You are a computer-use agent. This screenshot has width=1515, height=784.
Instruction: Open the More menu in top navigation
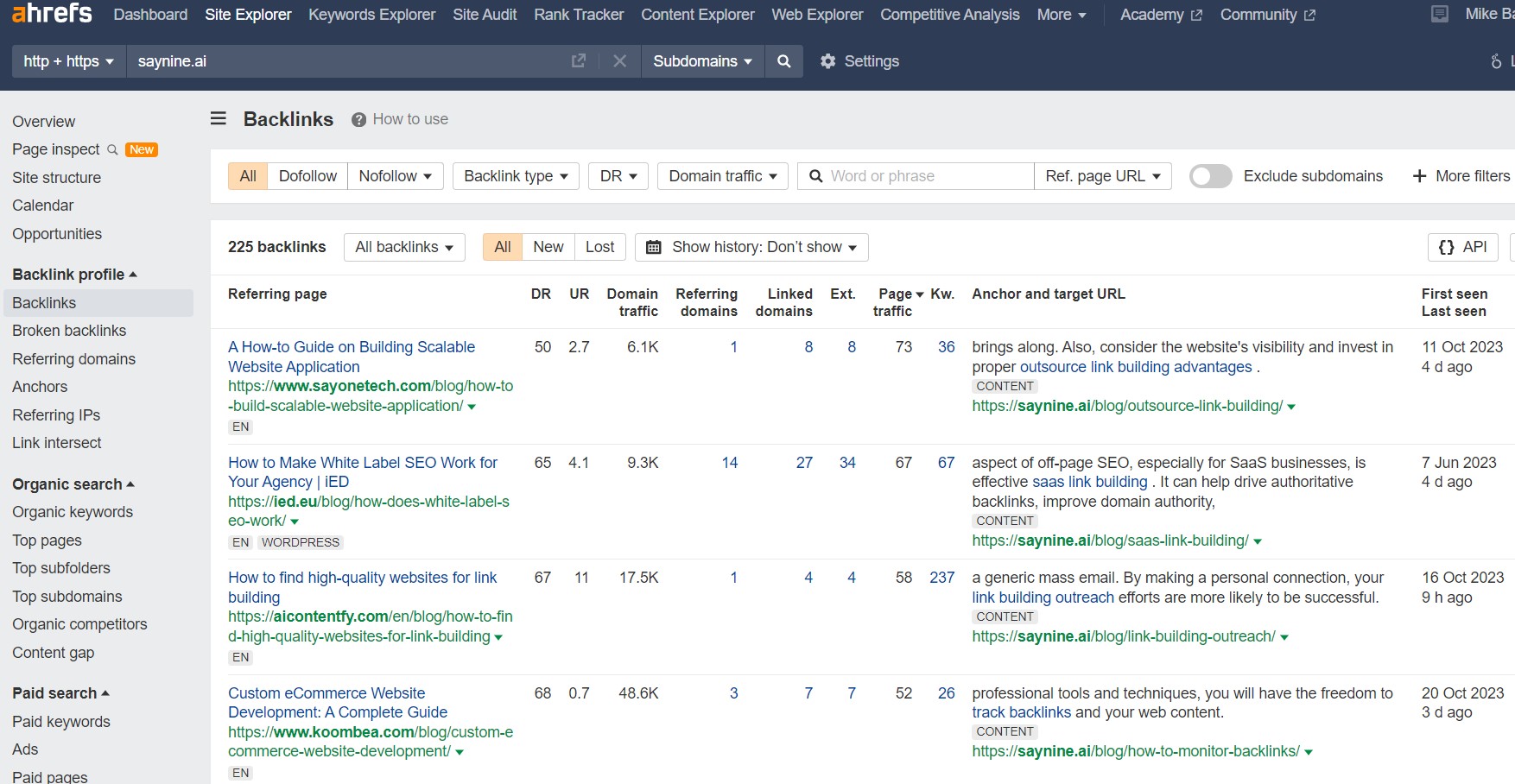click(x=1062, y=15)
